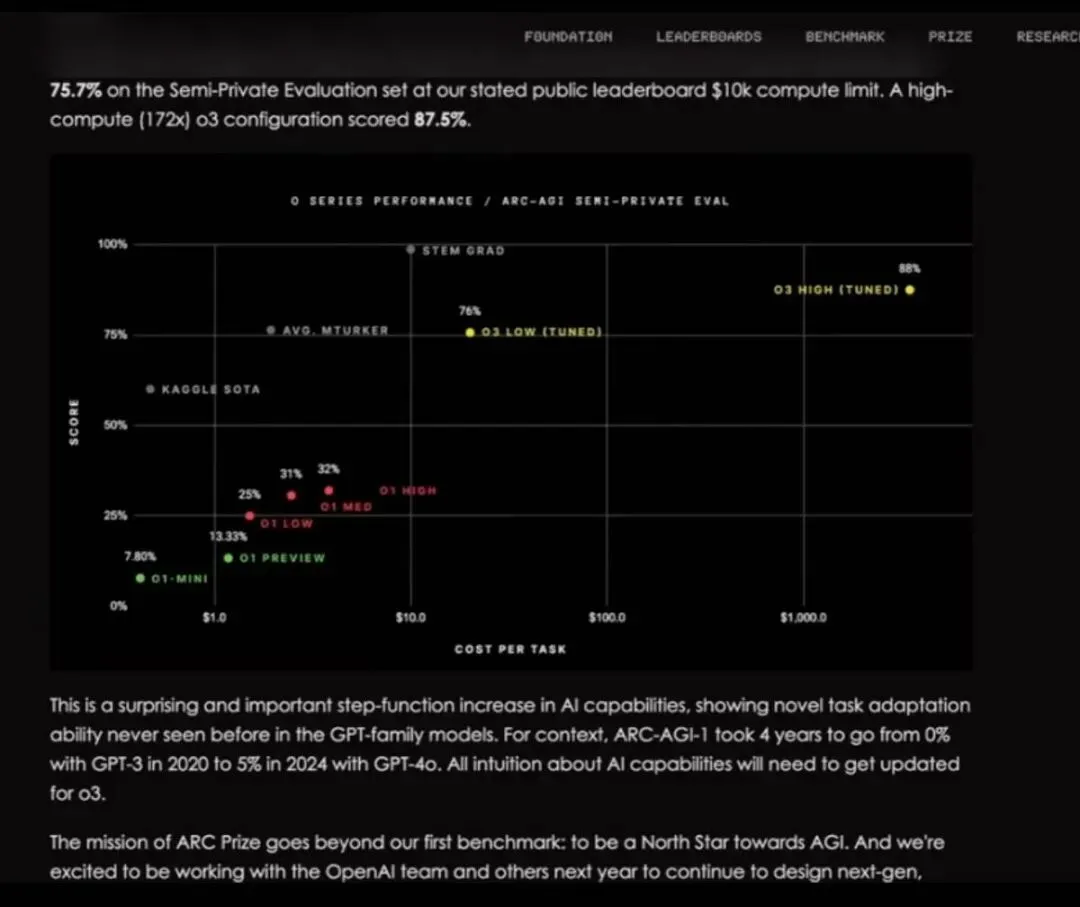This screenshot has height=907, width=1080.
Task: Open the Research nav item
Action: [1048, 37]
